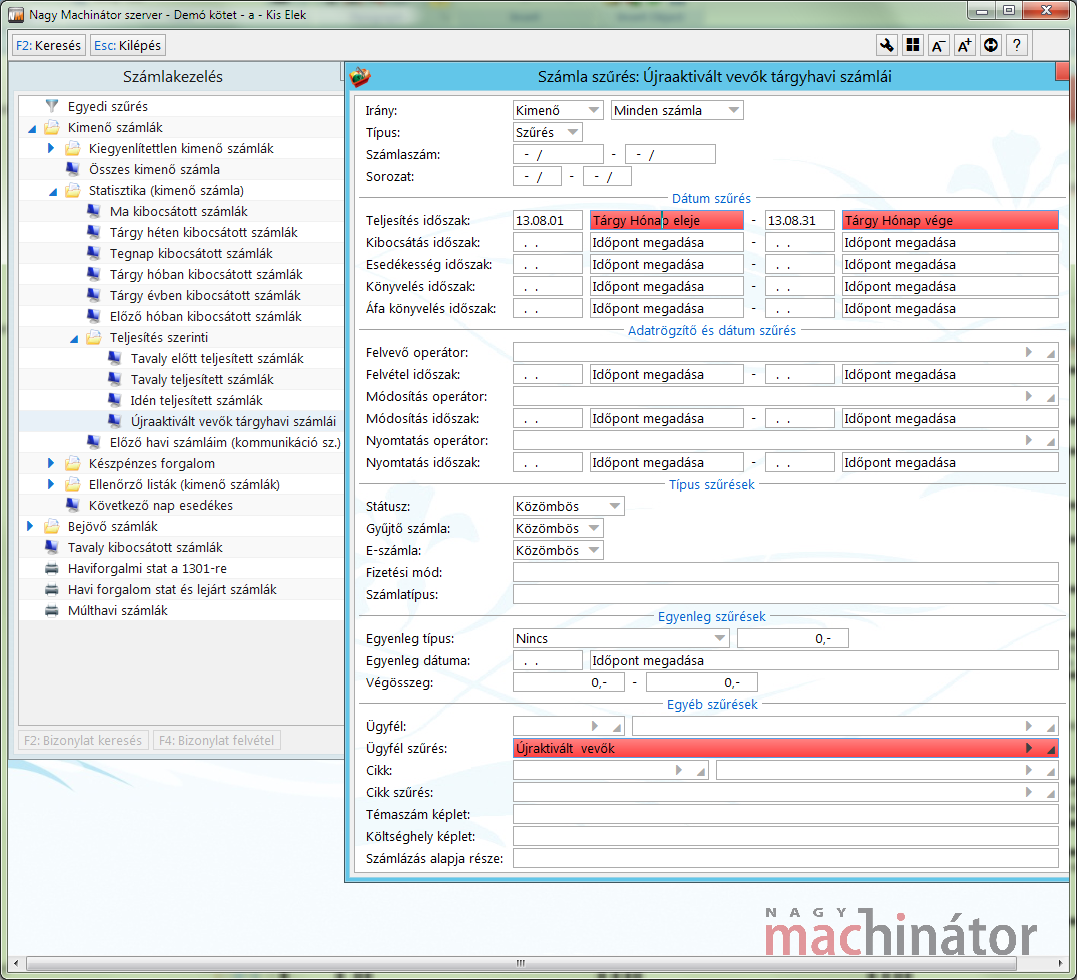The height and width of the screenshot is (980, 1077).
Task: Open help with the question mark icon
Action: (x=1016, y=45)
